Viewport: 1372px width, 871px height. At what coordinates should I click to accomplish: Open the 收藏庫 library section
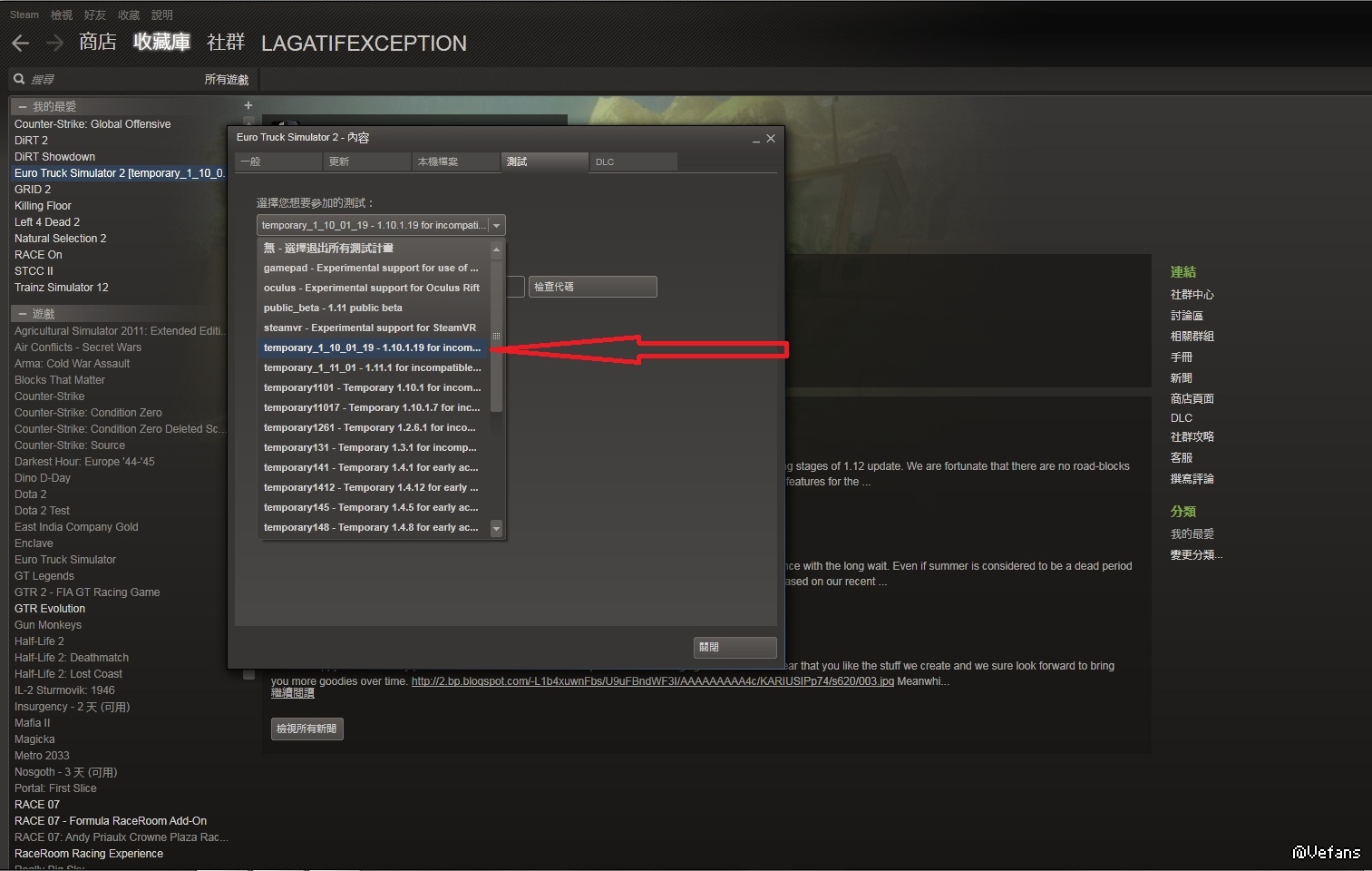click(x=161, y=42)
